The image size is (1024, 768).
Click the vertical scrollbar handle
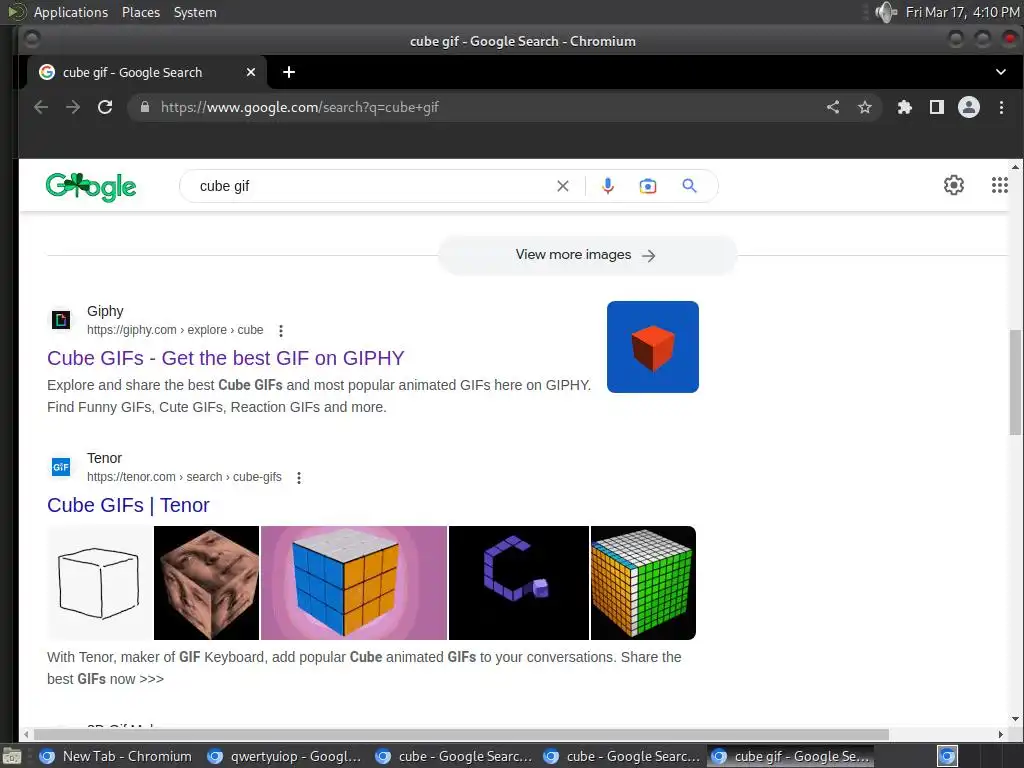[x=1015, y=382]
